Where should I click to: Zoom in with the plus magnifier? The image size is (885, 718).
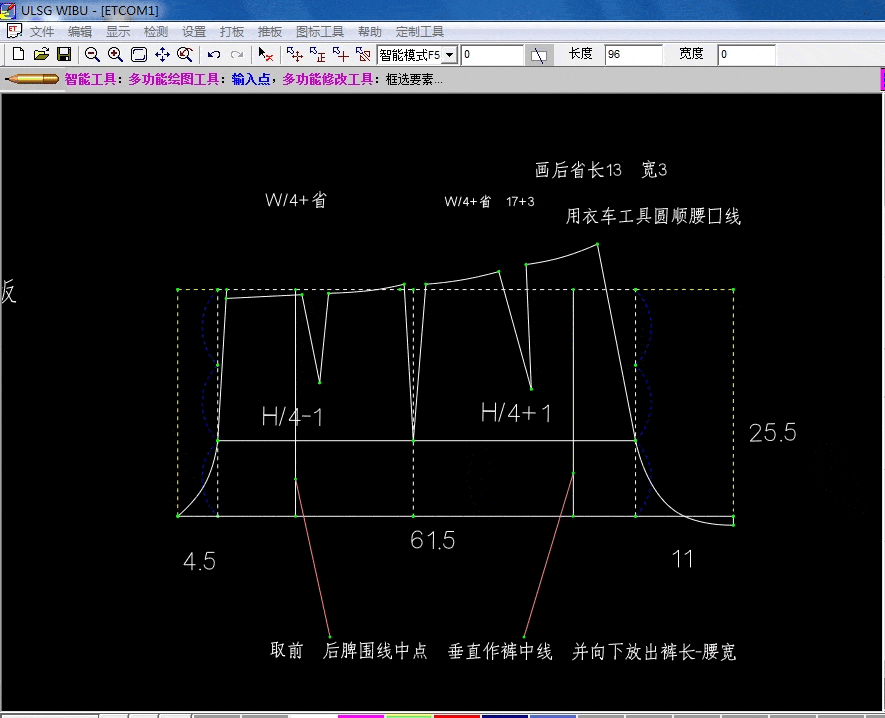115,54
